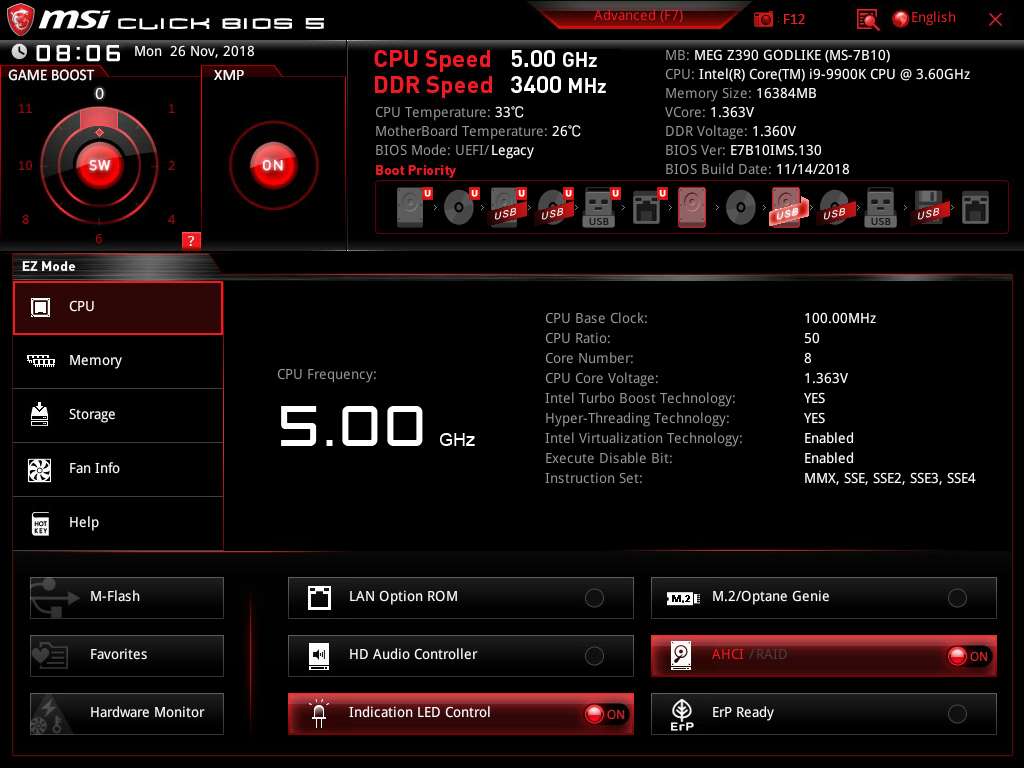
Task: Open the BIOS search magnifier icon
Action: point(867,20)
